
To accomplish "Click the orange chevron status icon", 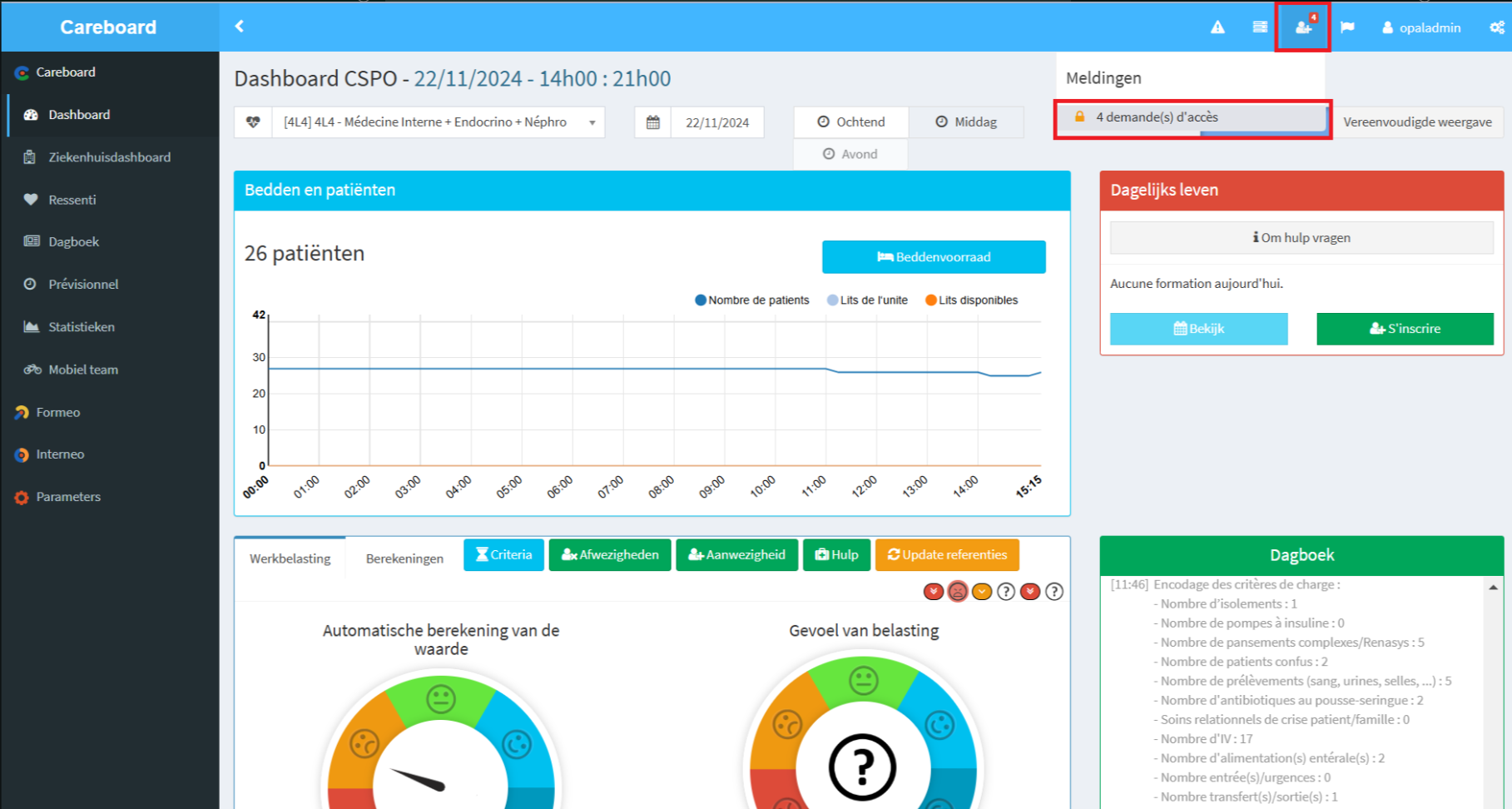I will coord(982,592).
